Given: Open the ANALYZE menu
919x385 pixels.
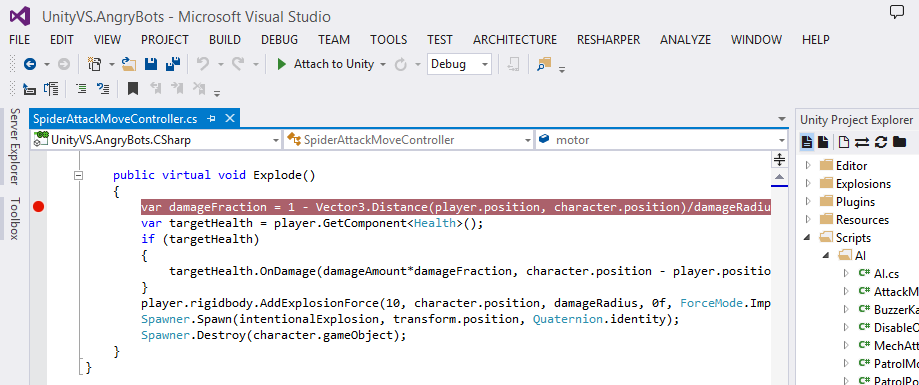Looking at the screenshot, I should 685,40.
